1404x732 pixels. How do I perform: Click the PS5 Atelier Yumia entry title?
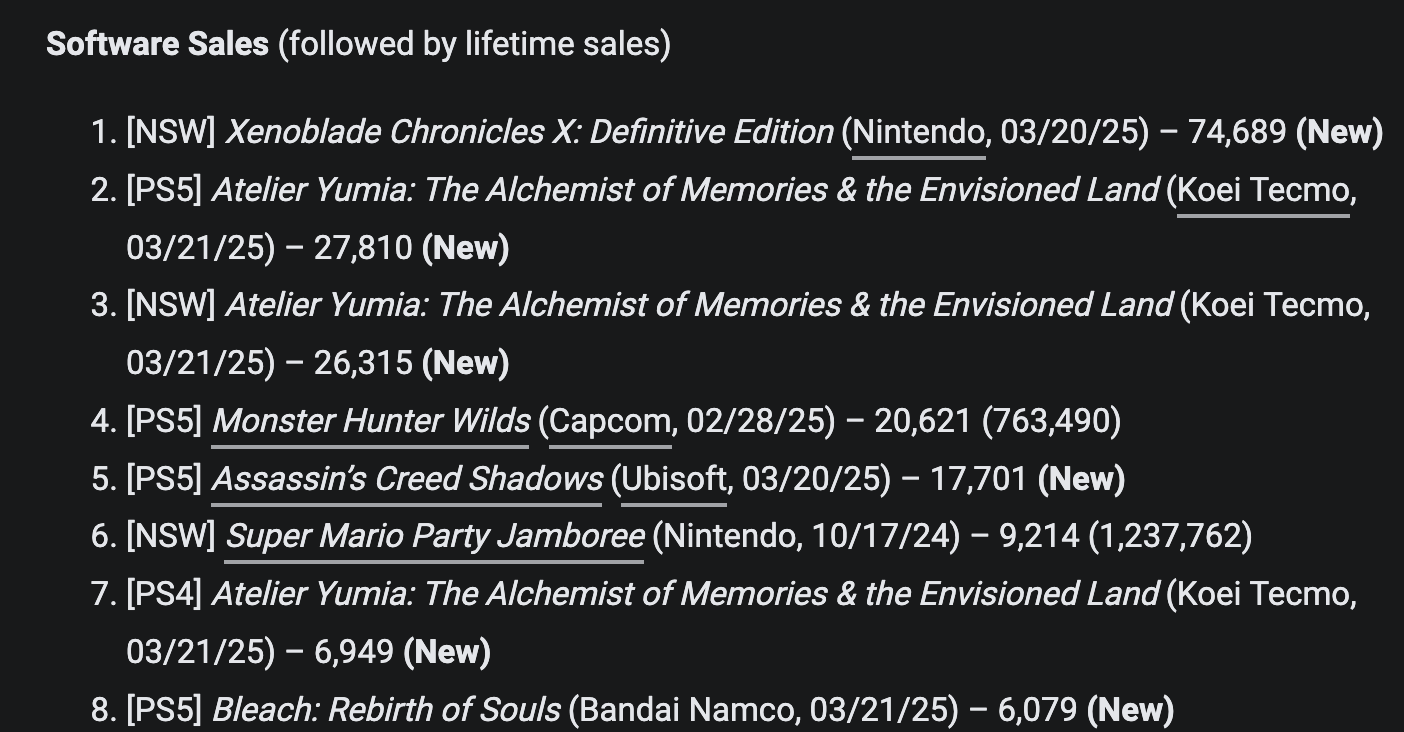click(x=685, y=190)
